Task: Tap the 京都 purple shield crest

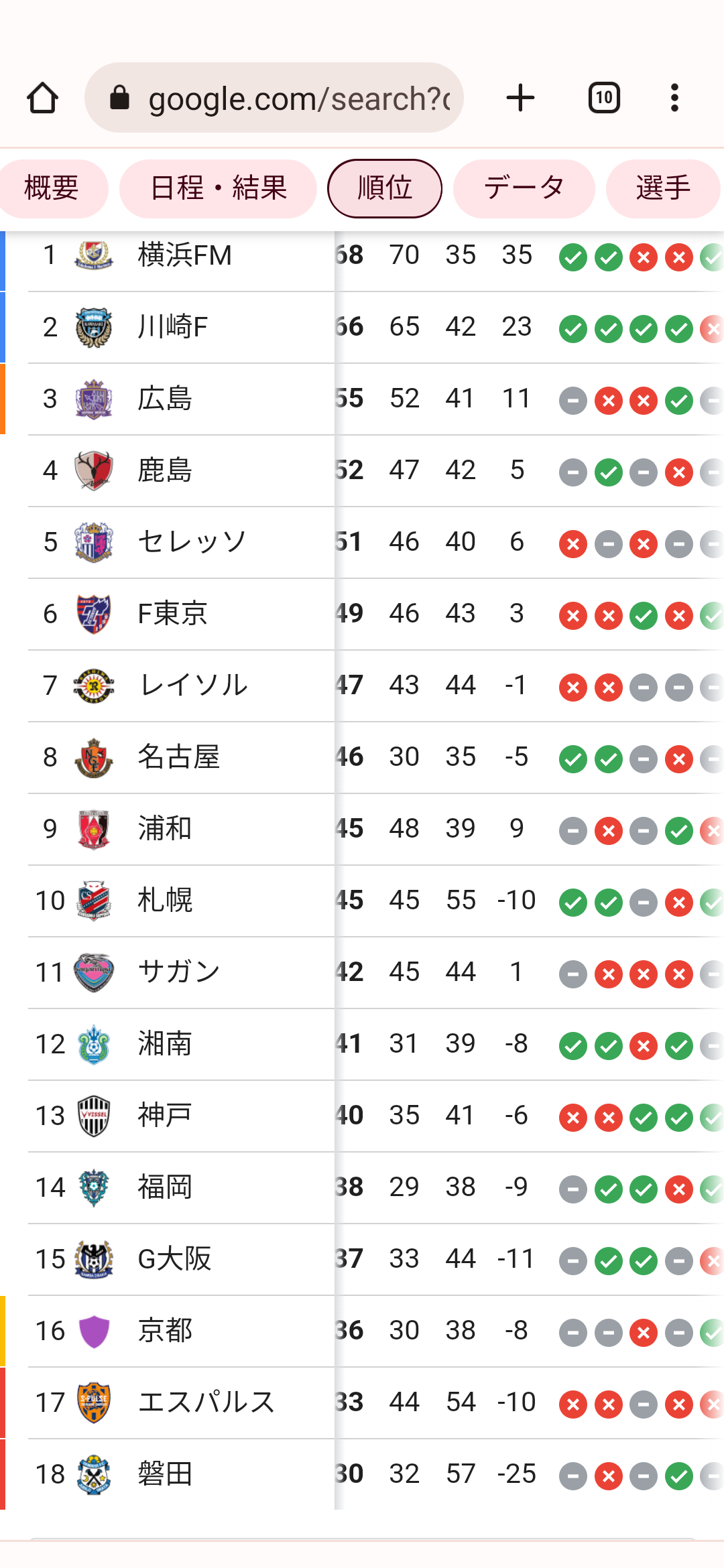Action: coord(94,1331)
